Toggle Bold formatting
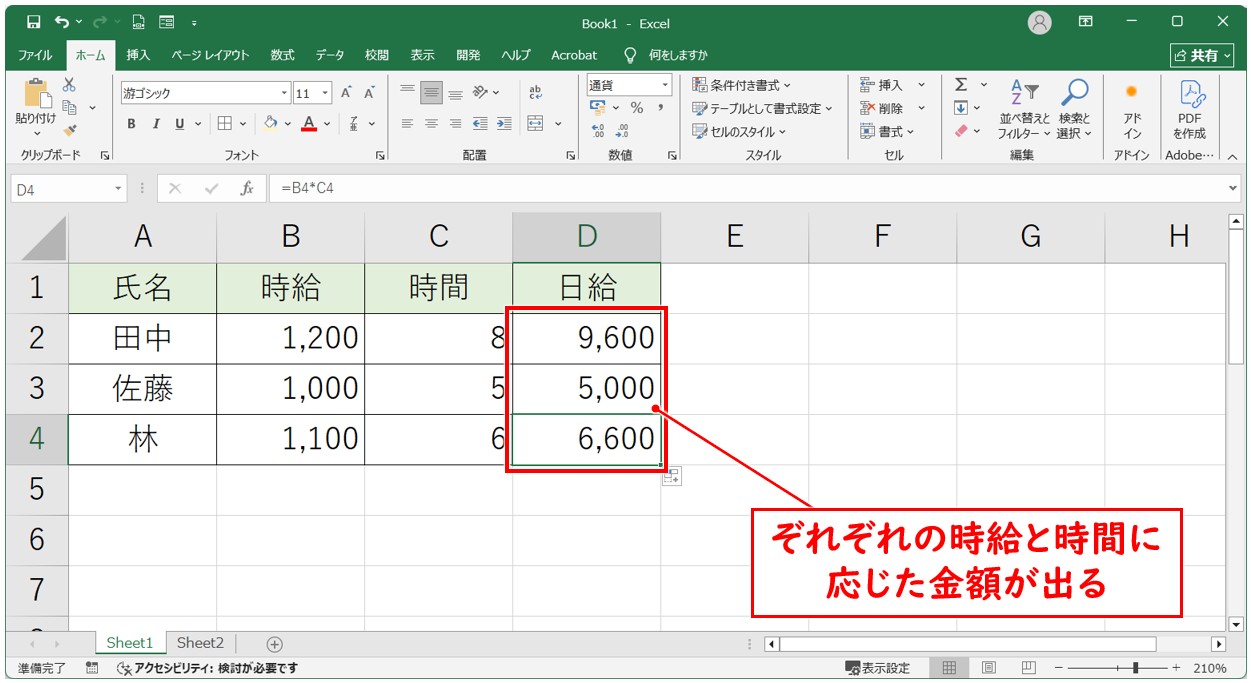The height and width of the screenshot is (683, 1251). 131,124
